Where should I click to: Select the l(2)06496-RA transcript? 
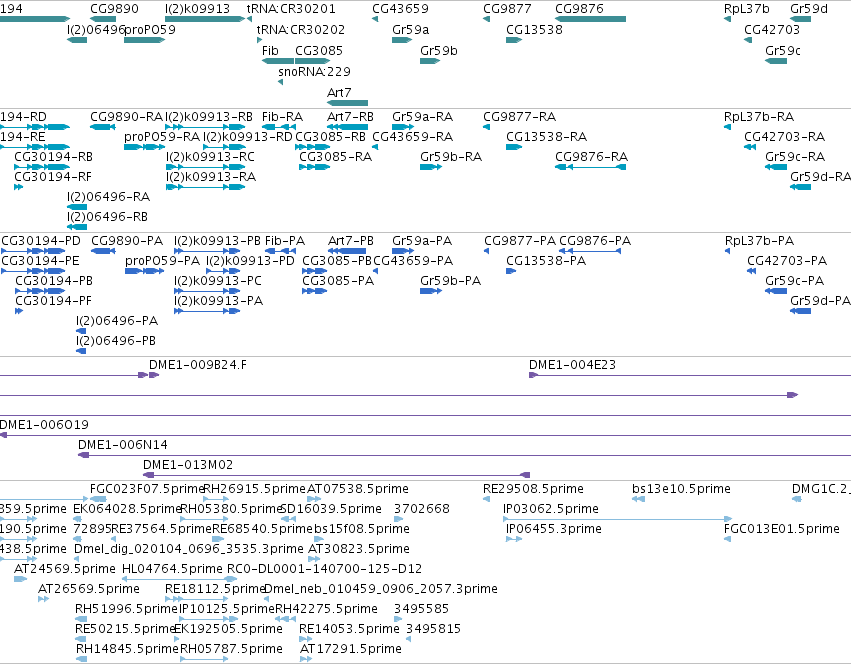coord(77,207)
